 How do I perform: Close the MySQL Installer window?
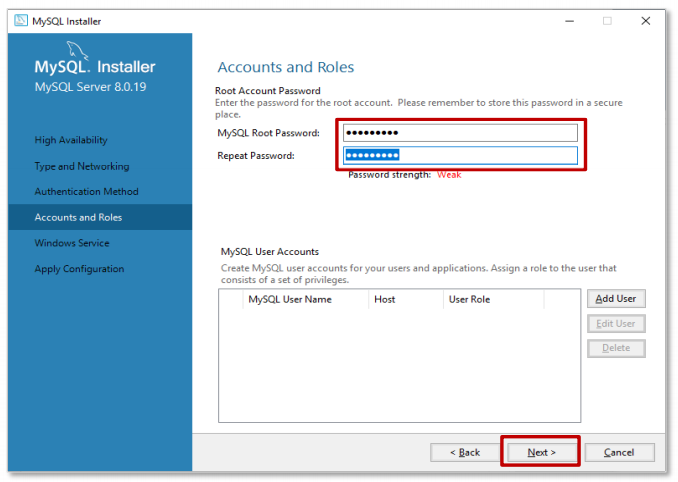tap(646, 21)
